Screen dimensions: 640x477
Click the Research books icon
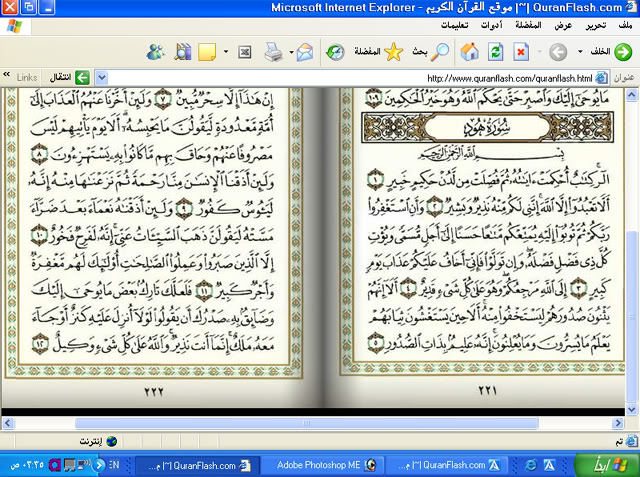click(183, 52)
